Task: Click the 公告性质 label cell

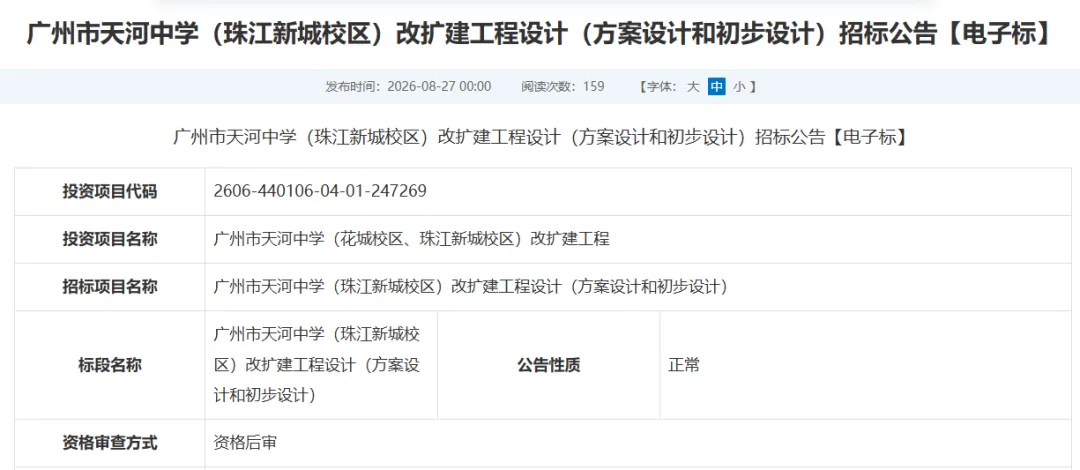Action: pyautogui.click(x=549, y=365)
